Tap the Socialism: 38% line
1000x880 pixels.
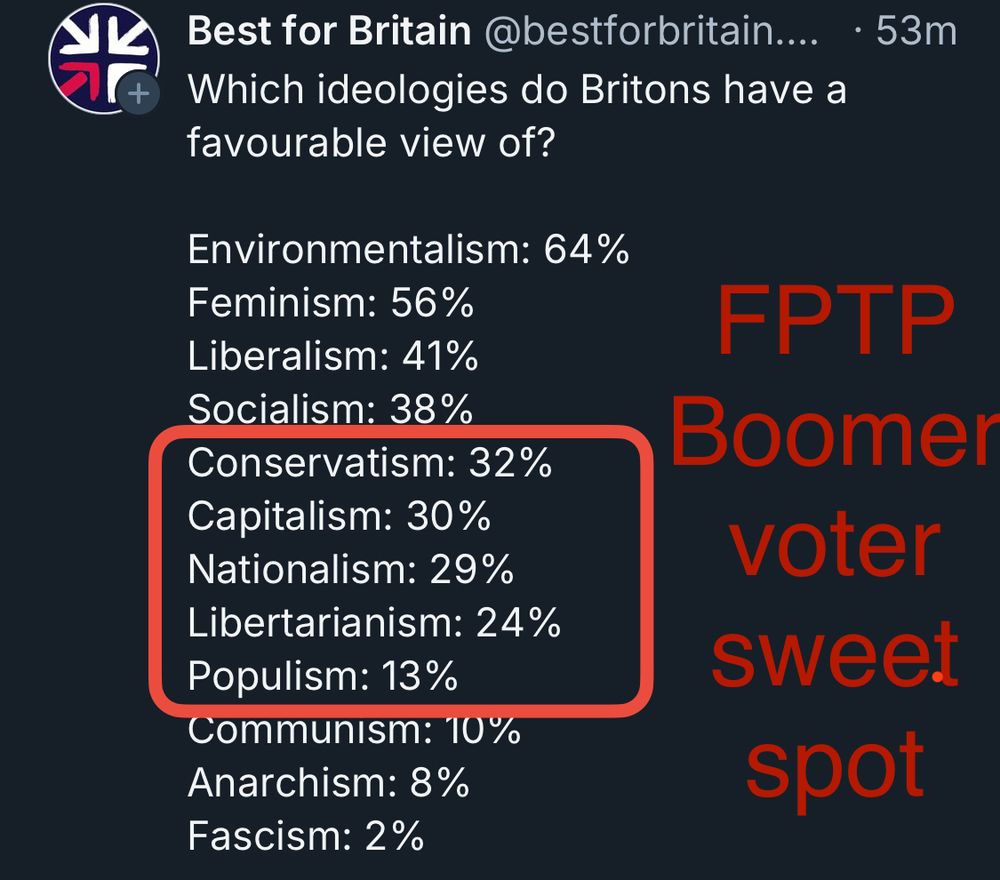point(330,408)
